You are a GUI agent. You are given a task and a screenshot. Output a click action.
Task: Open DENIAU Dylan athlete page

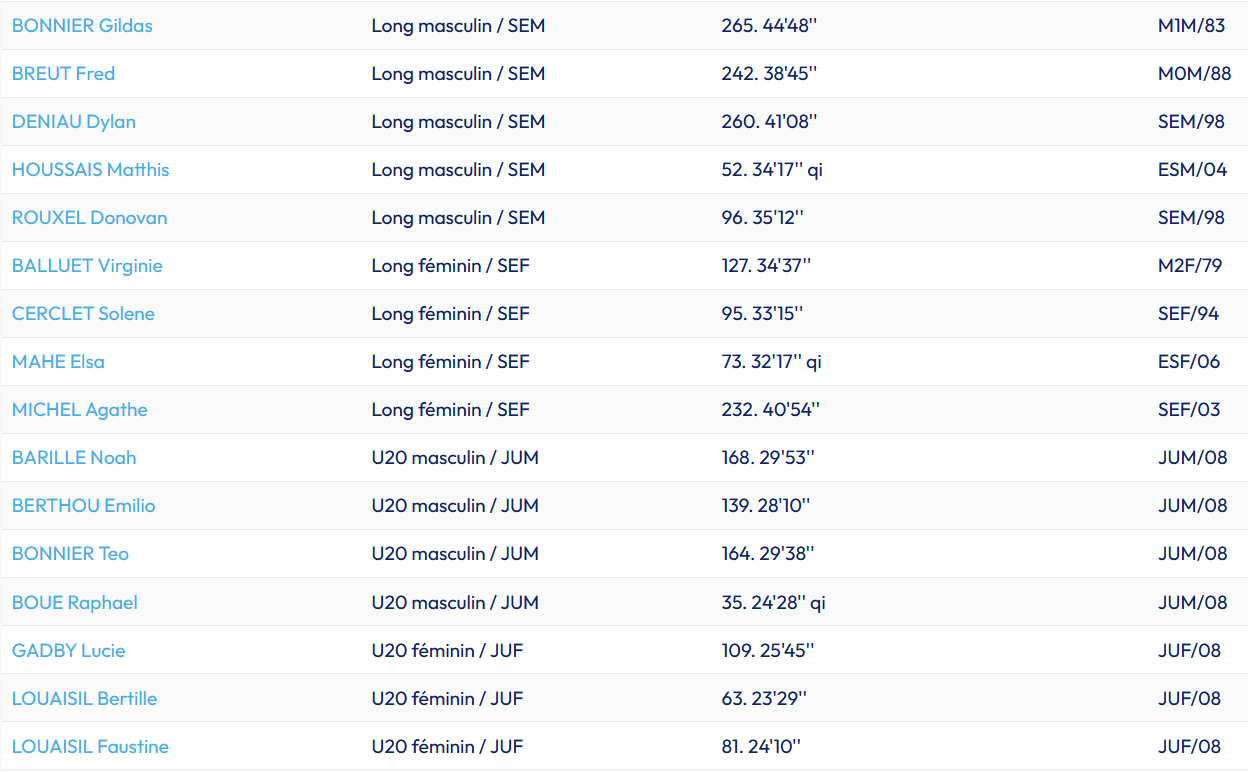(74, 122)
